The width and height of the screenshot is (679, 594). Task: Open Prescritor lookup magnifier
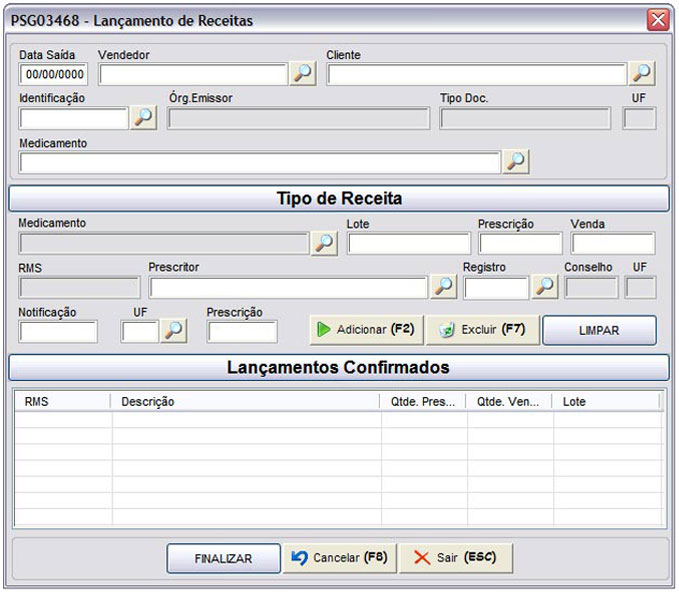point(443,287)
